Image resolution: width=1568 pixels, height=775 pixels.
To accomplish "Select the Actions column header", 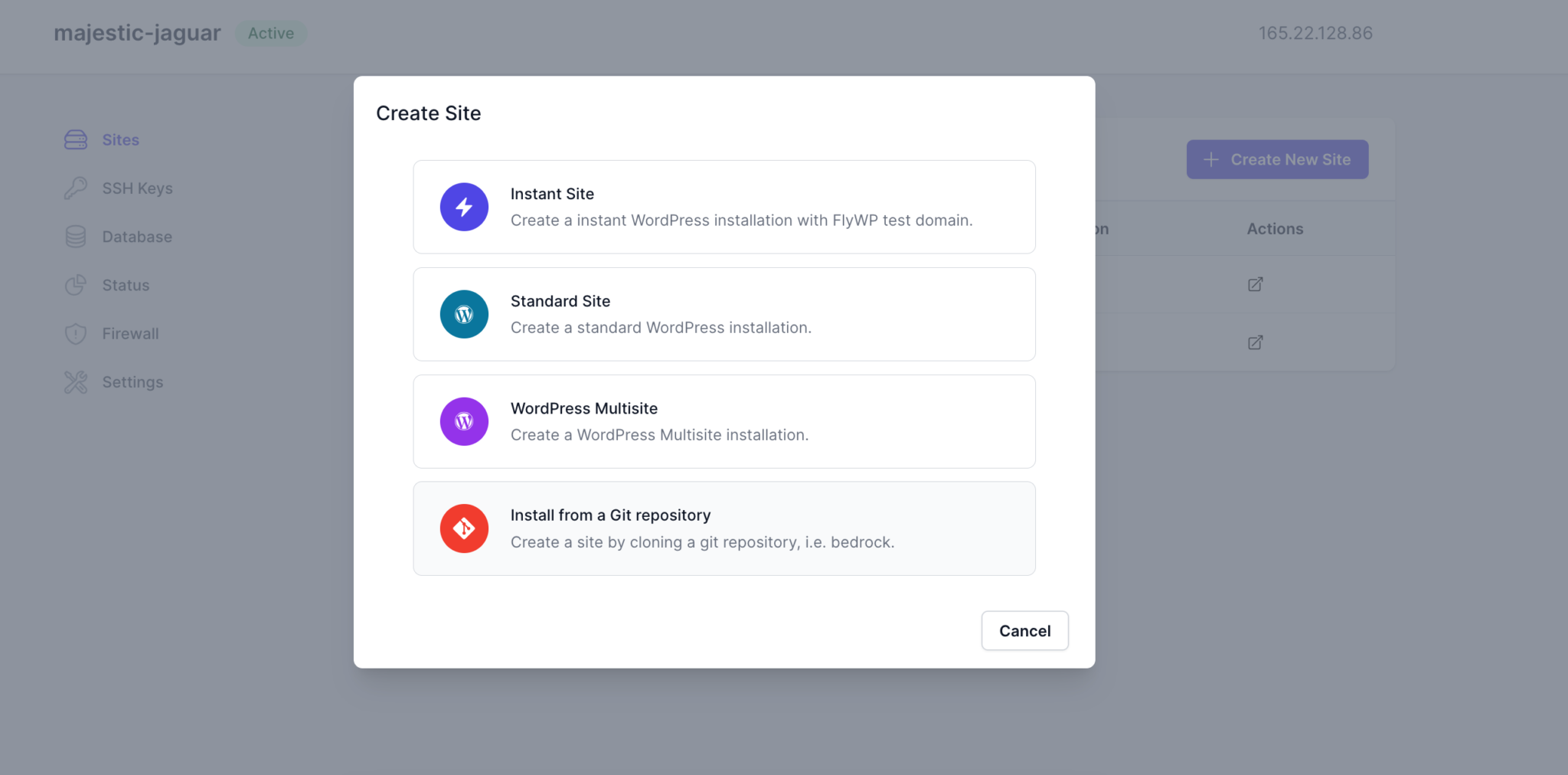I will point(1274,228).
